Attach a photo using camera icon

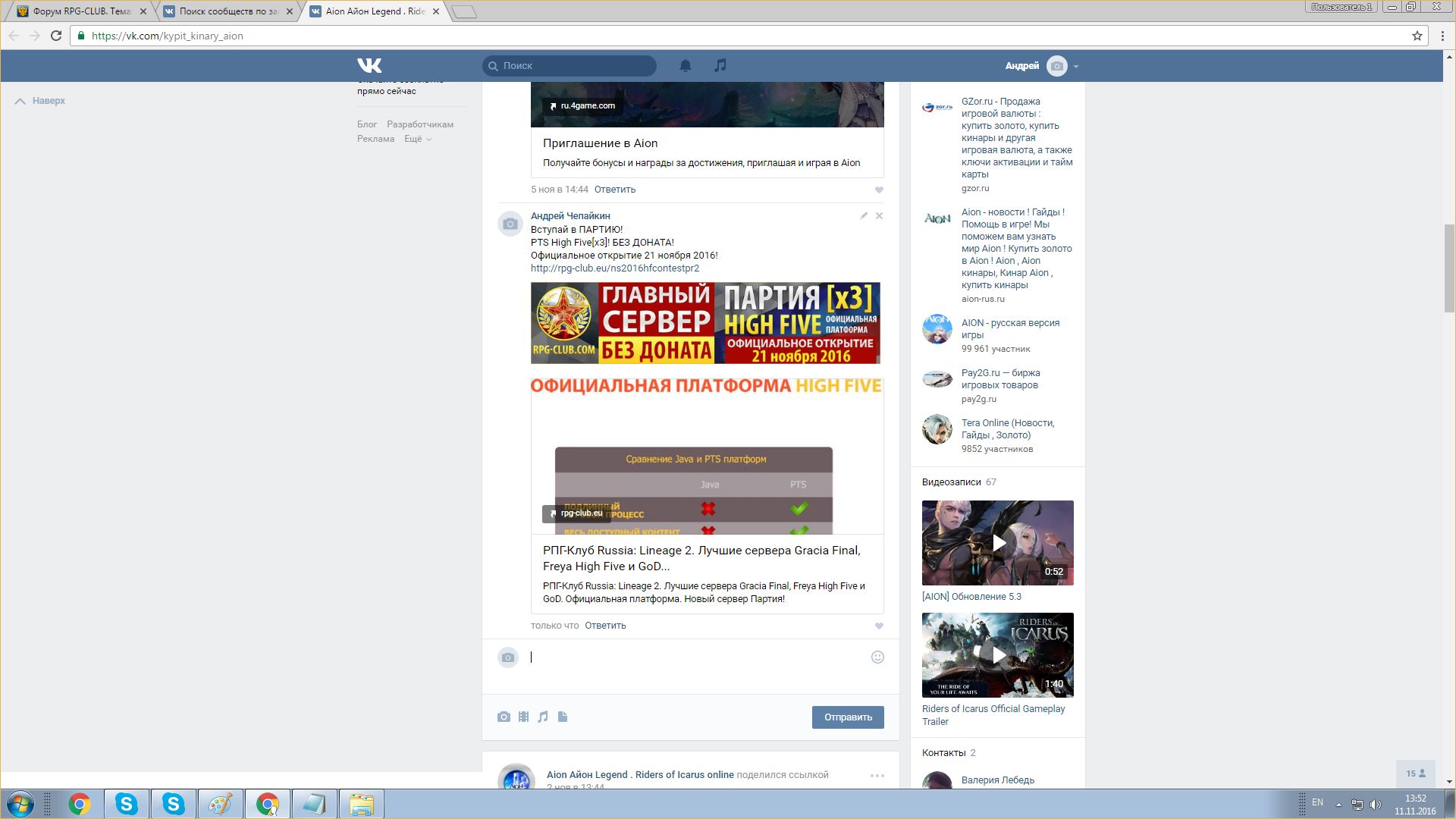(x=504, y=717)
